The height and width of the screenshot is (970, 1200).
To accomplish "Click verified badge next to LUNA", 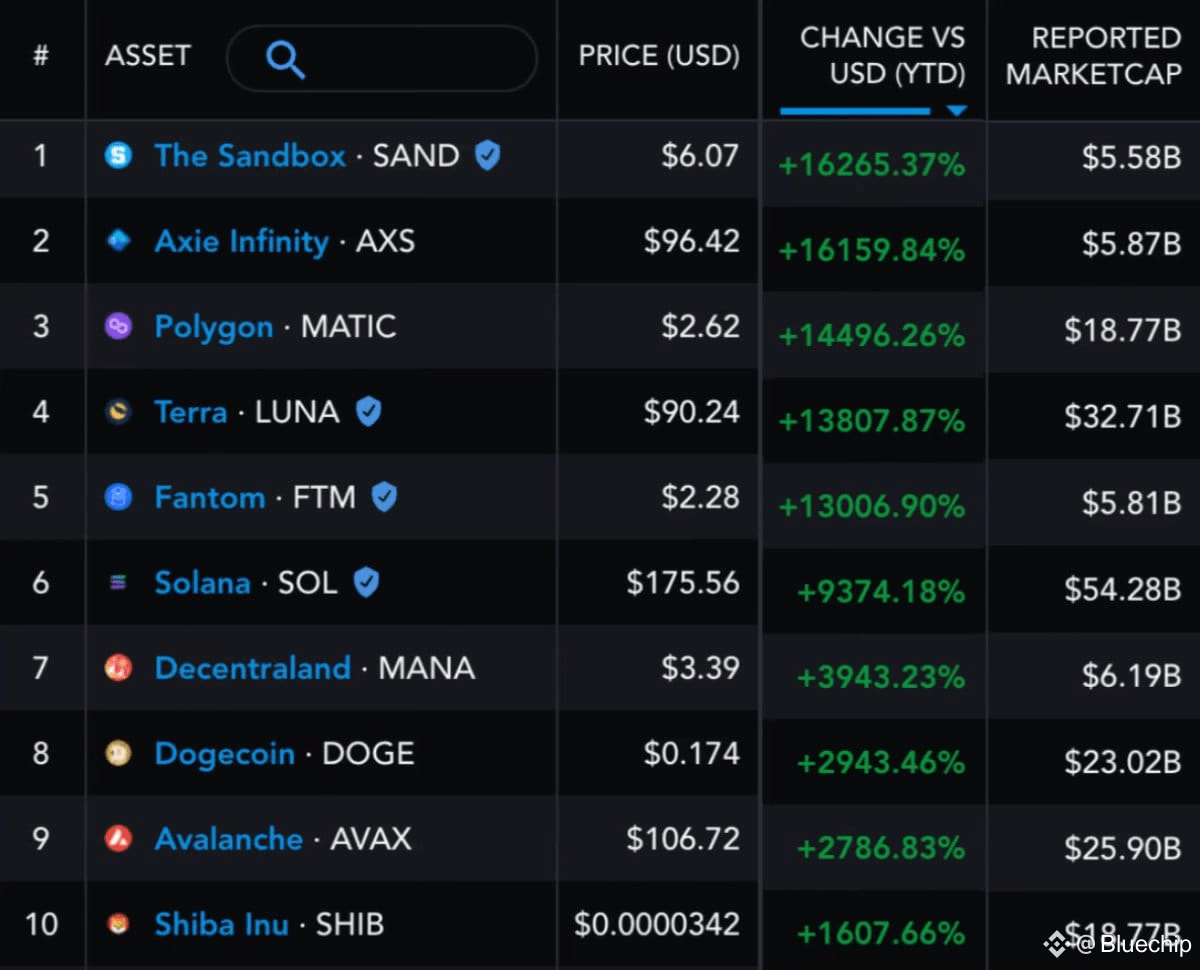I will (368, 412).
